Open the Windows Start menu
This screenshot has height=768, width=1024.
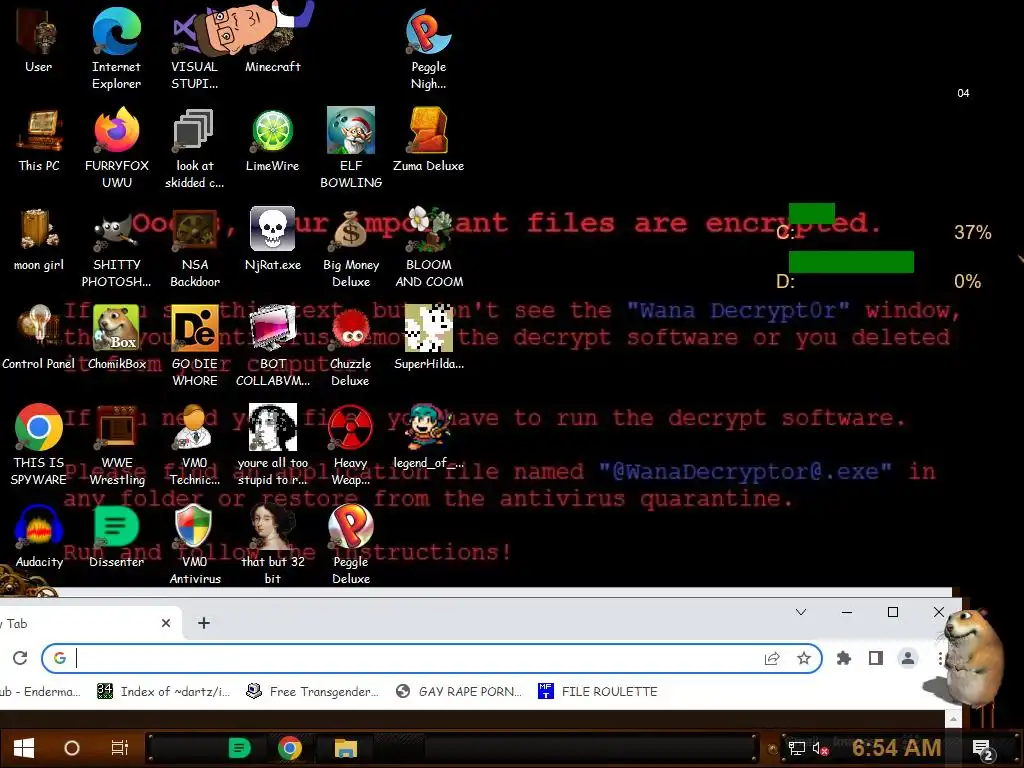(24, 748)
